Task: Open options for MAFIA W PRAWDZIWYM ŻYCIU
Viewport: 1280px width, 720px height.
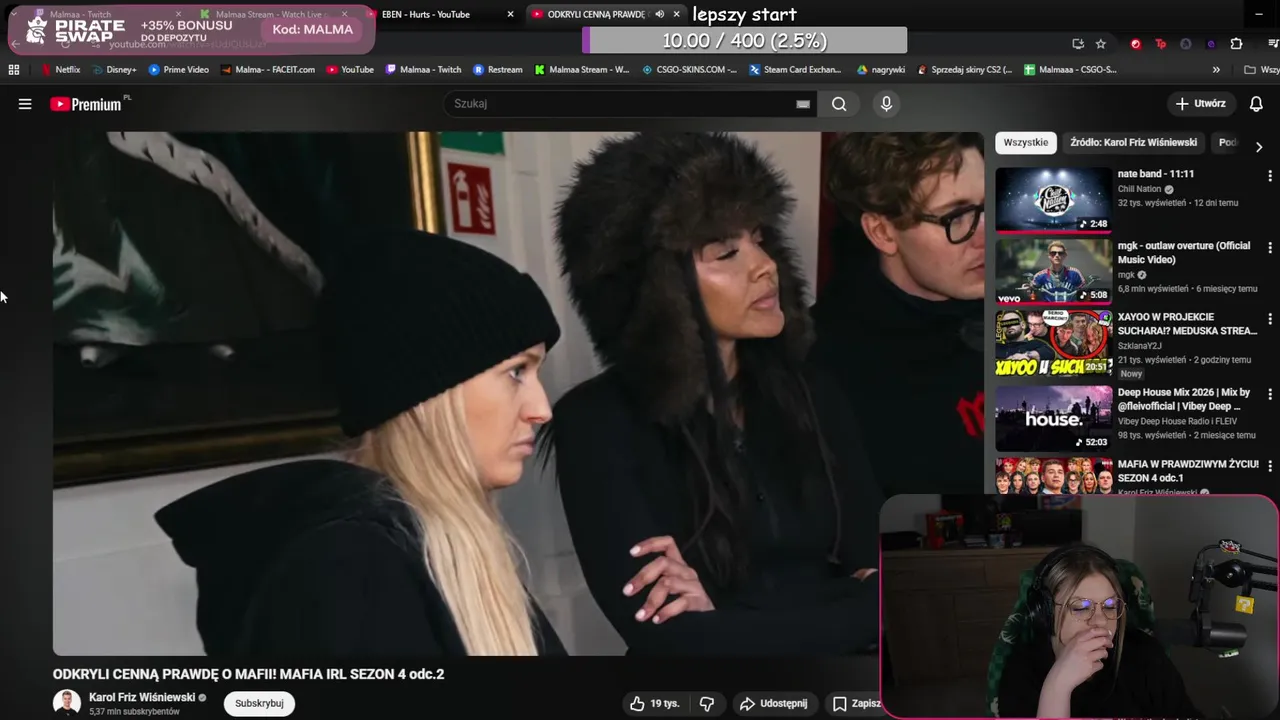Action: point(1270,466)
